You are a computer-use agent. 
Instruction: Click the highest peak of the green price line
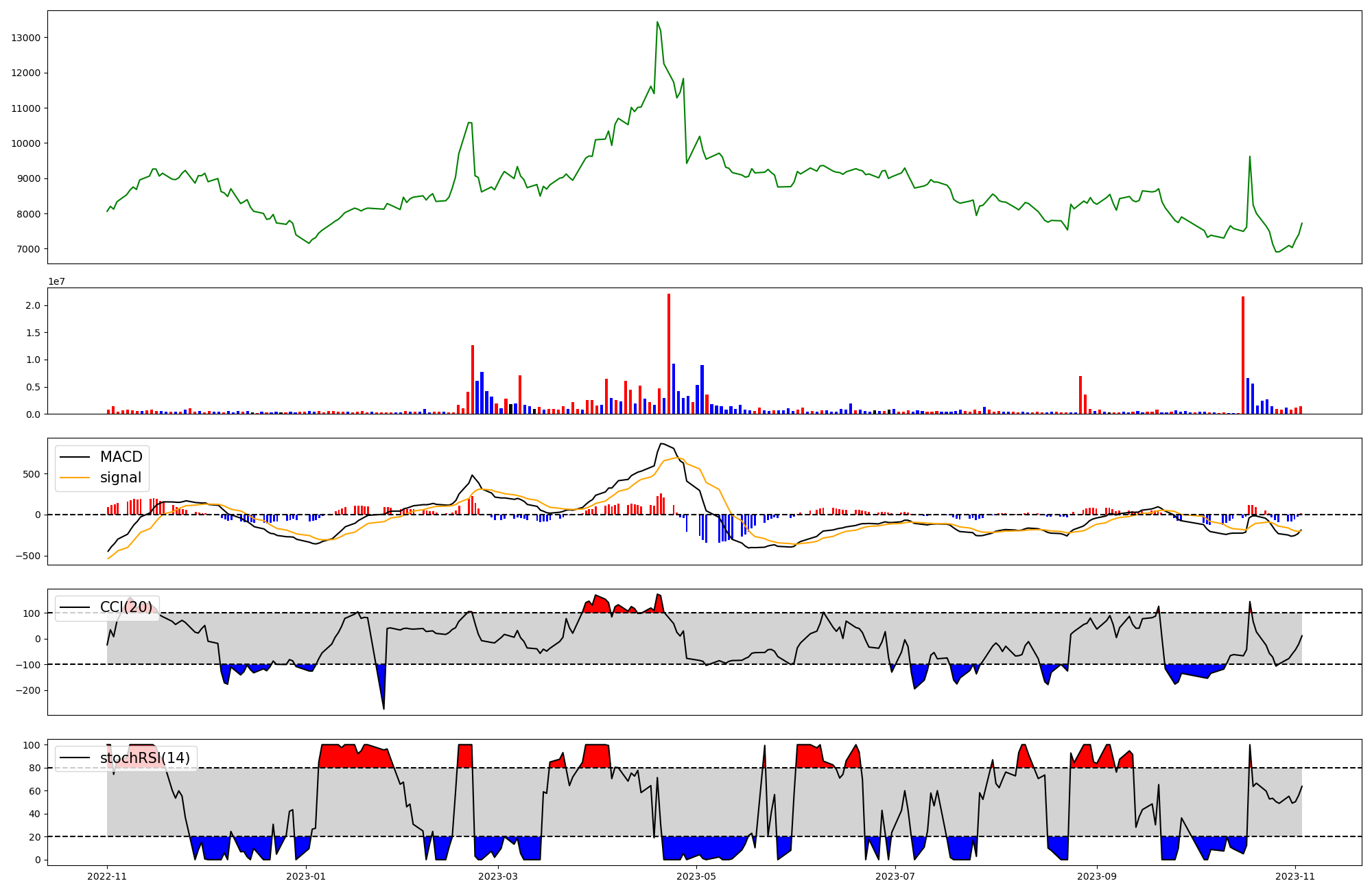(x=657, y=23)
